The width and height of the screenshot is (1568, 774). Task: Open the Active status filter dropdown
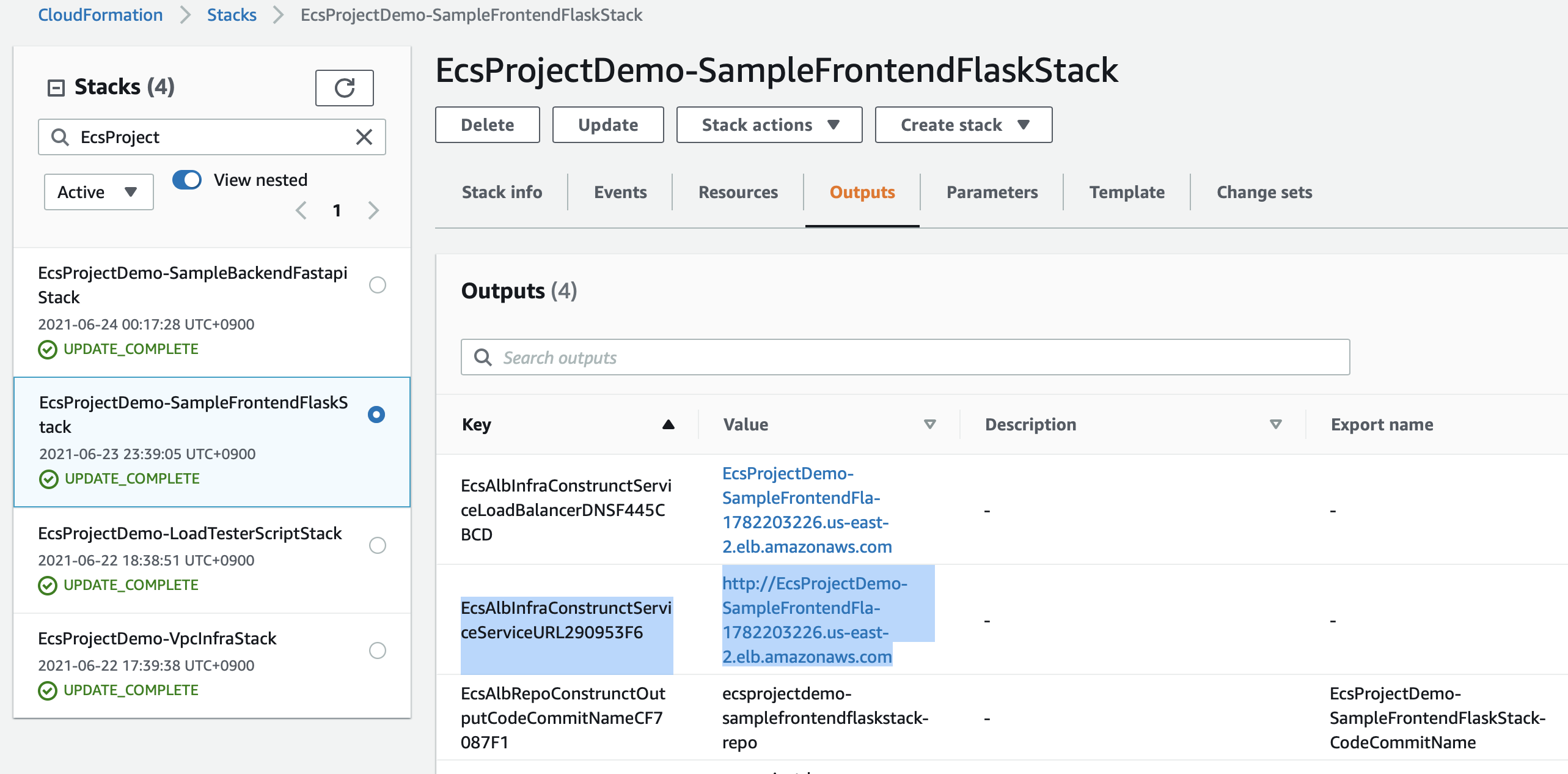pos(98,192)
